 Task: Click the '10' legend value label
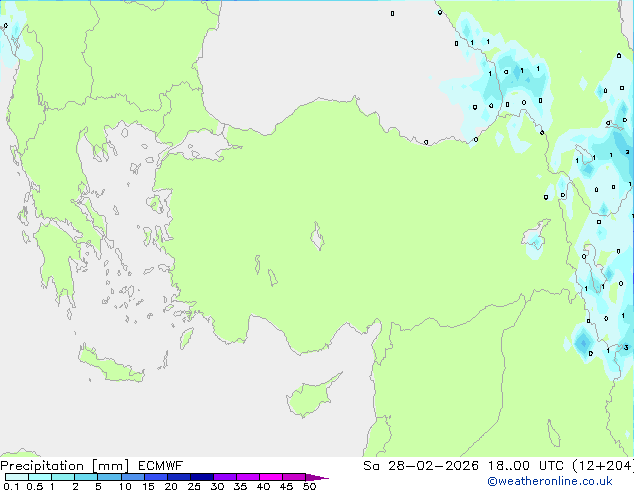125,486
